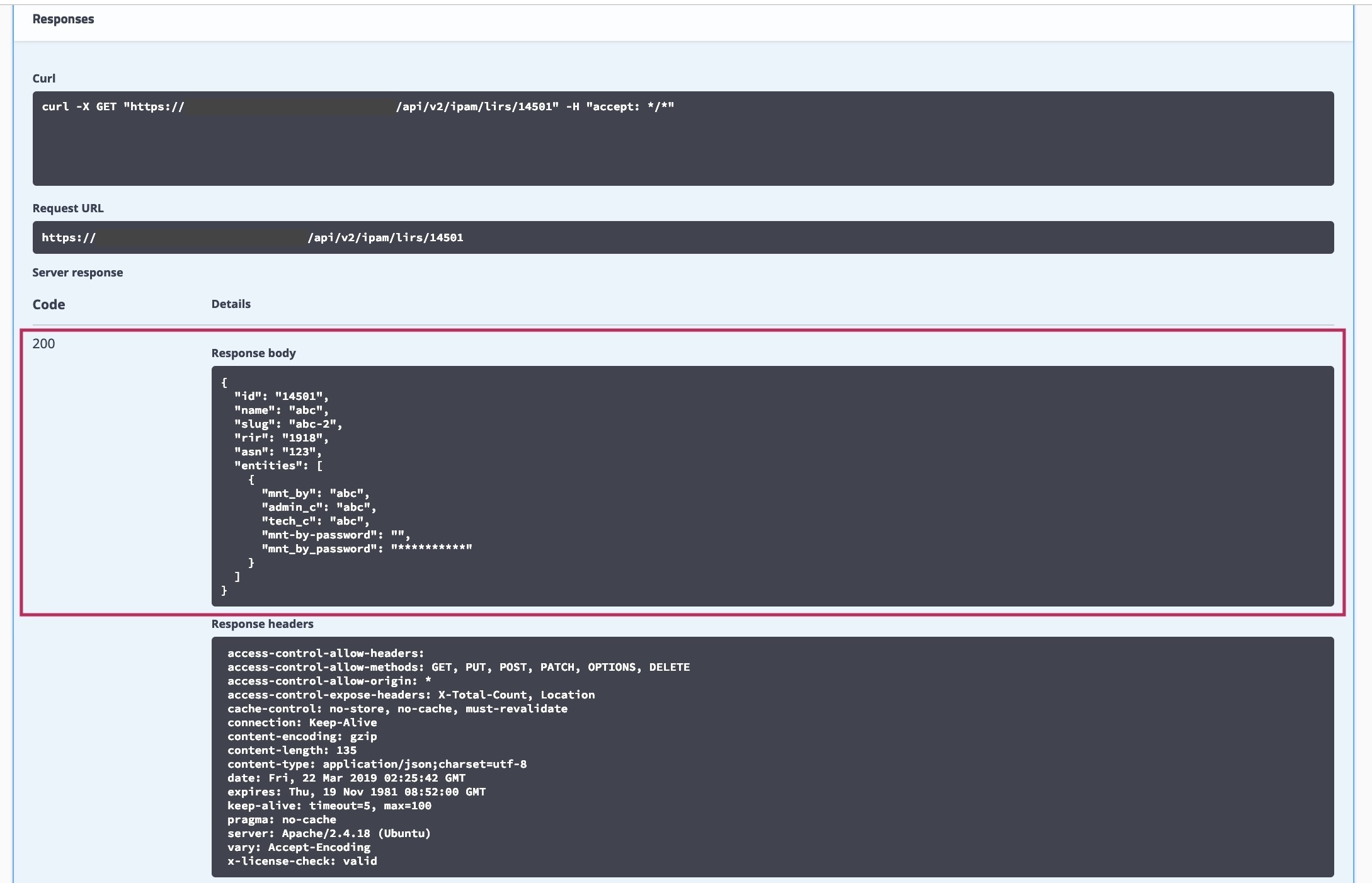Click the Code column header
The width and height of the screenshot is (1372, 883).
[x=49, y=304]
